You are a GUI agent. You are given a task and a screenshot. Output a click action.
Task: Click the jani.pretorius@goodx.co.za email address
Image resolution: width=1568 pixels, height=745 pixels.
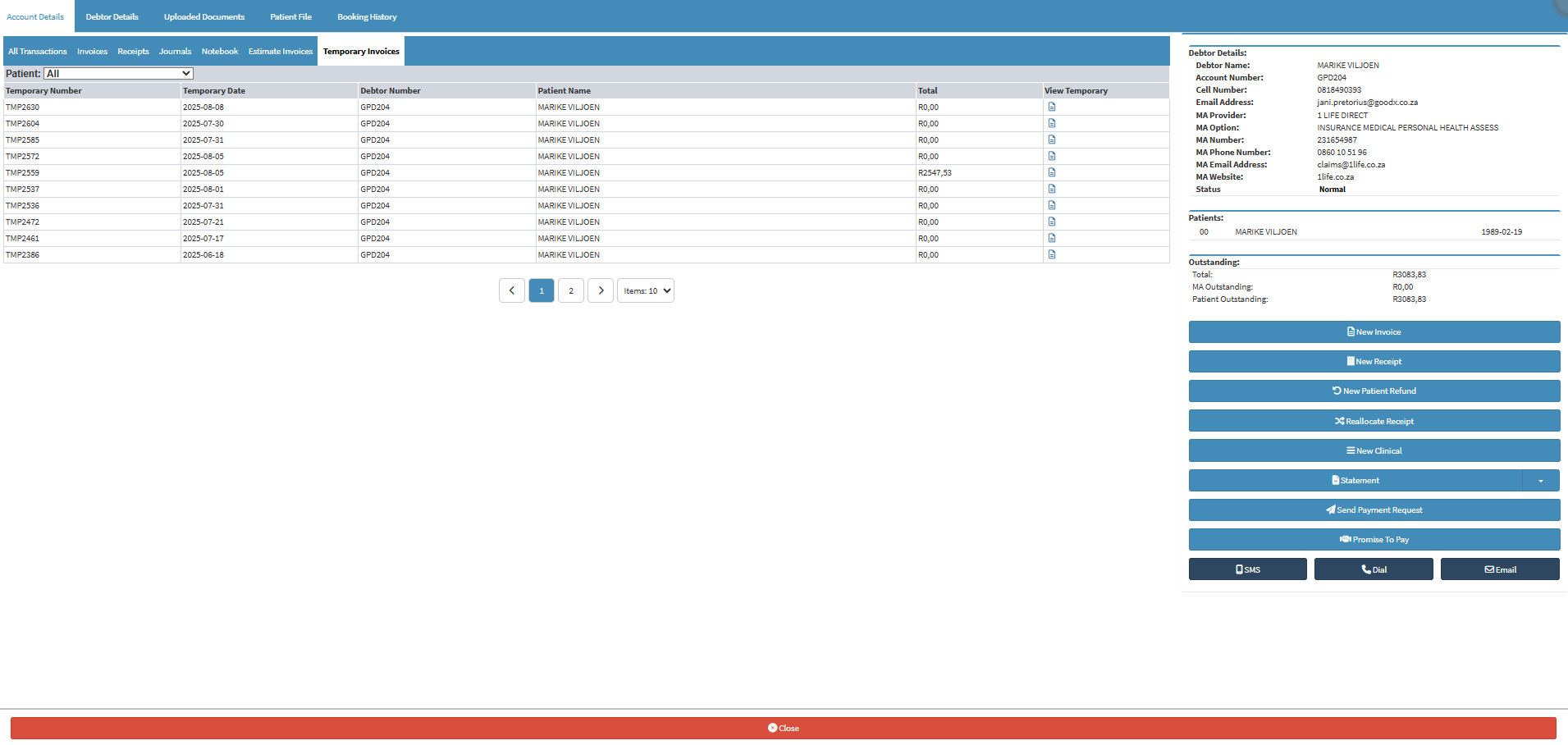point(1367,103)
